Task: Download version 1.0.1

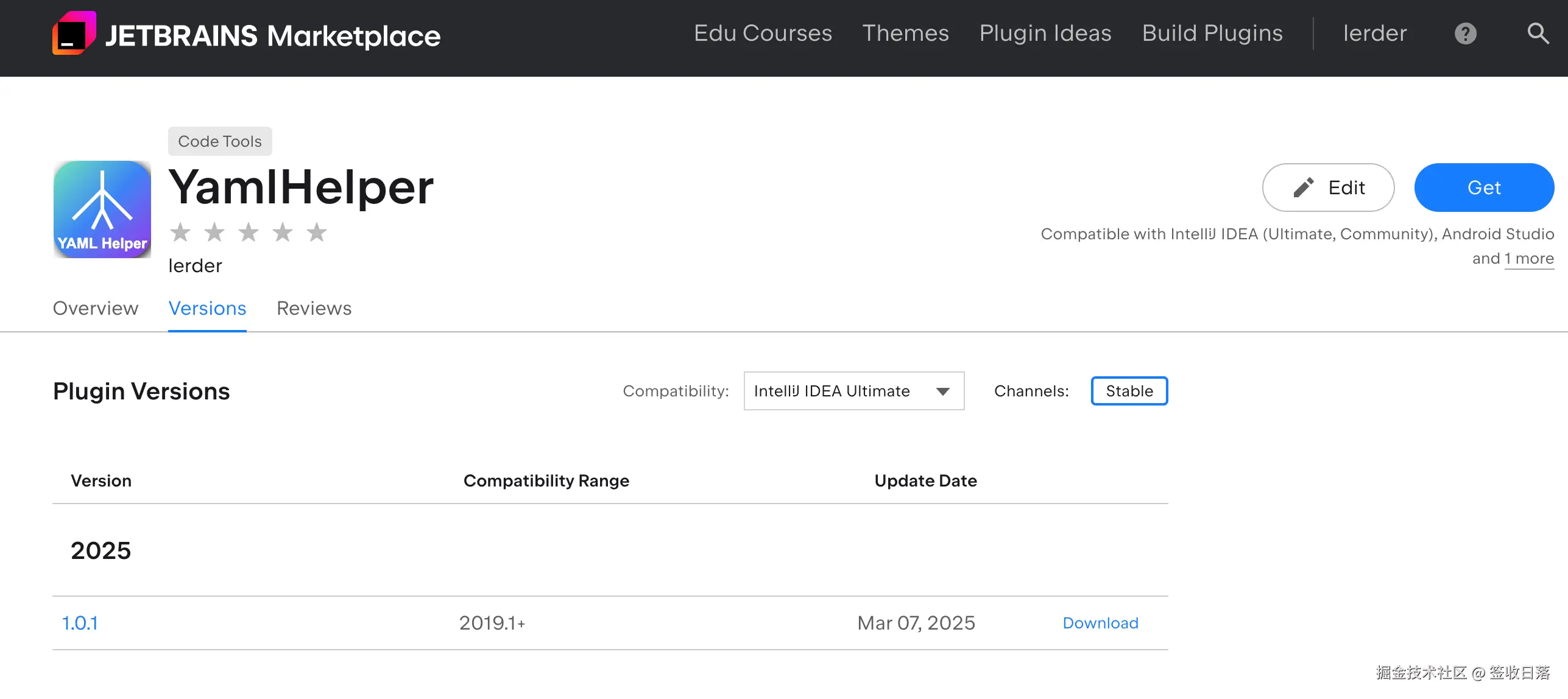Action: (1100, 623)
